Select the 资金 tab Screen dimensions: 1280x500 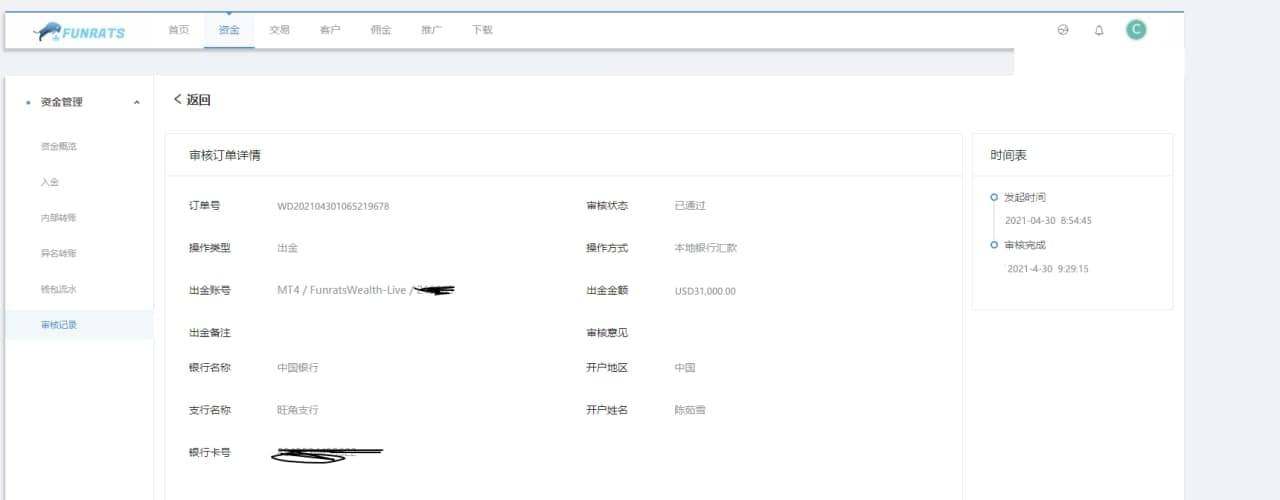click(x=229, y=30)
